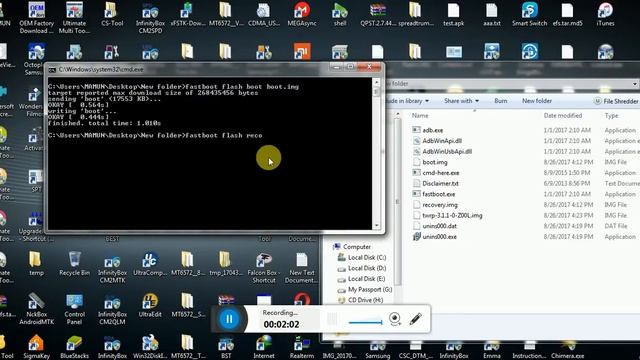Launch InfinityBox CM2SPD shortcut
The image size is (640, 360).
coord(150,18)
